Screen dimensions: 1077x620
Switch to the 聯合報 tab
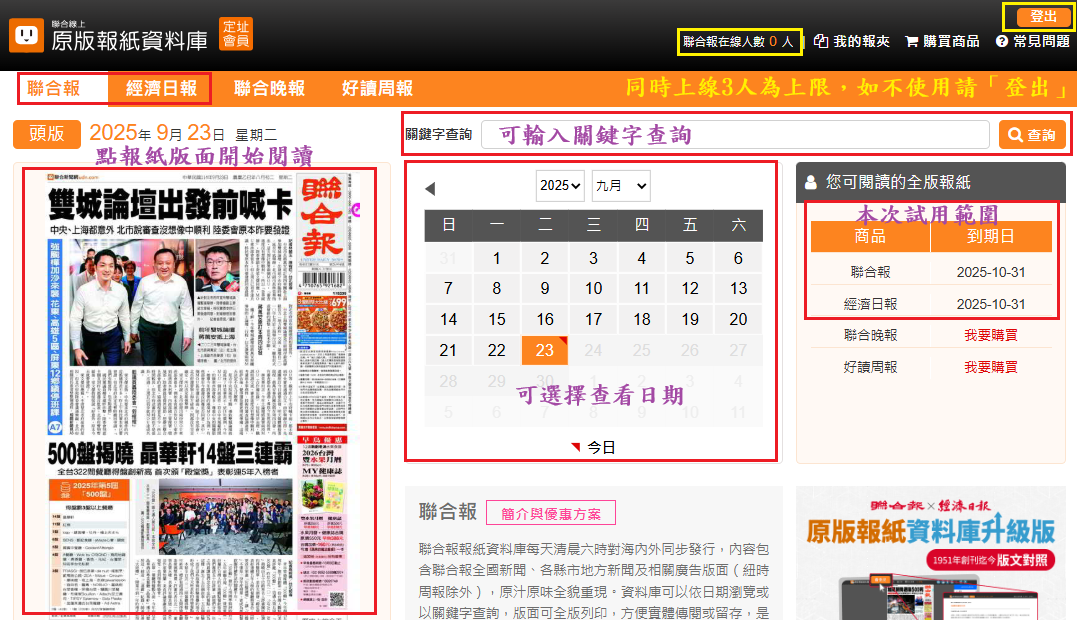pyautogui.click(x=54, y=88)
